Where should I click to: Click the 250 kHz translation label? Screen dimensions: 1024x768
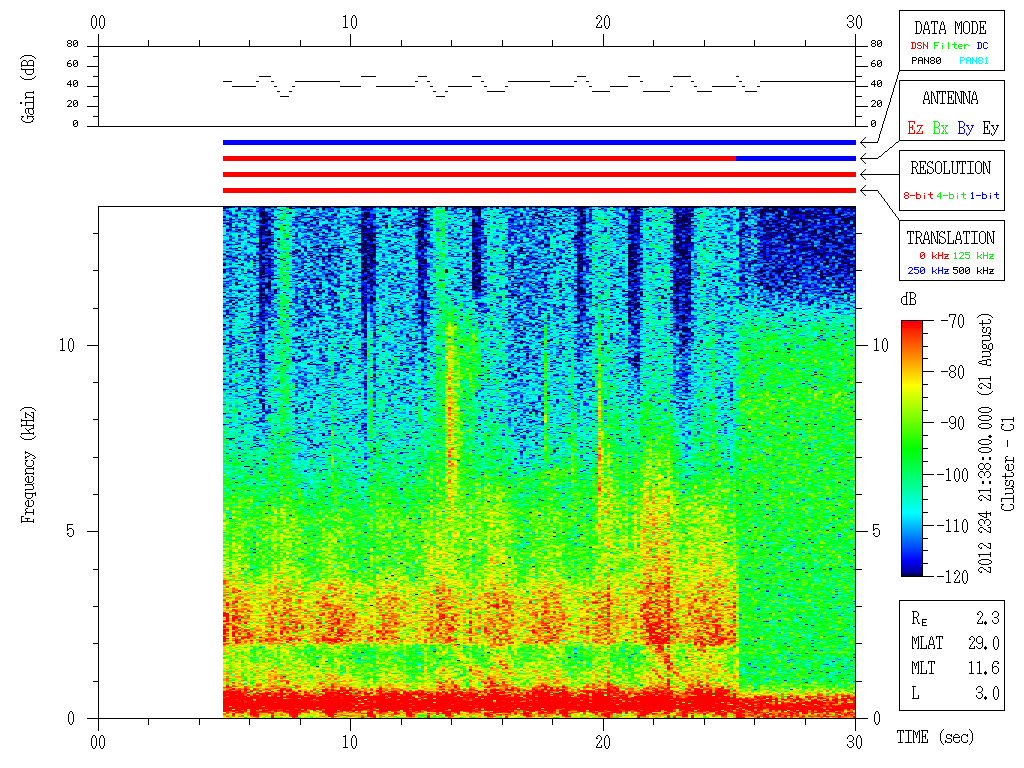928,270
